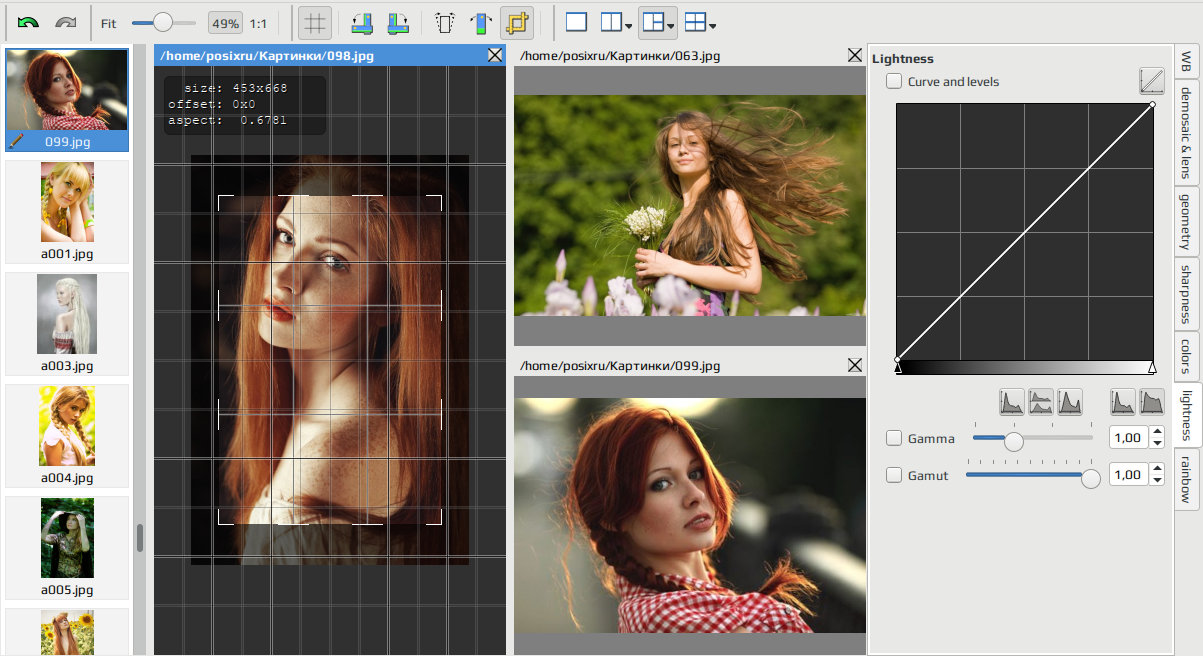
Task: Decrease Gamut with the stepper down arrow
Action: tap(1158, 481)
